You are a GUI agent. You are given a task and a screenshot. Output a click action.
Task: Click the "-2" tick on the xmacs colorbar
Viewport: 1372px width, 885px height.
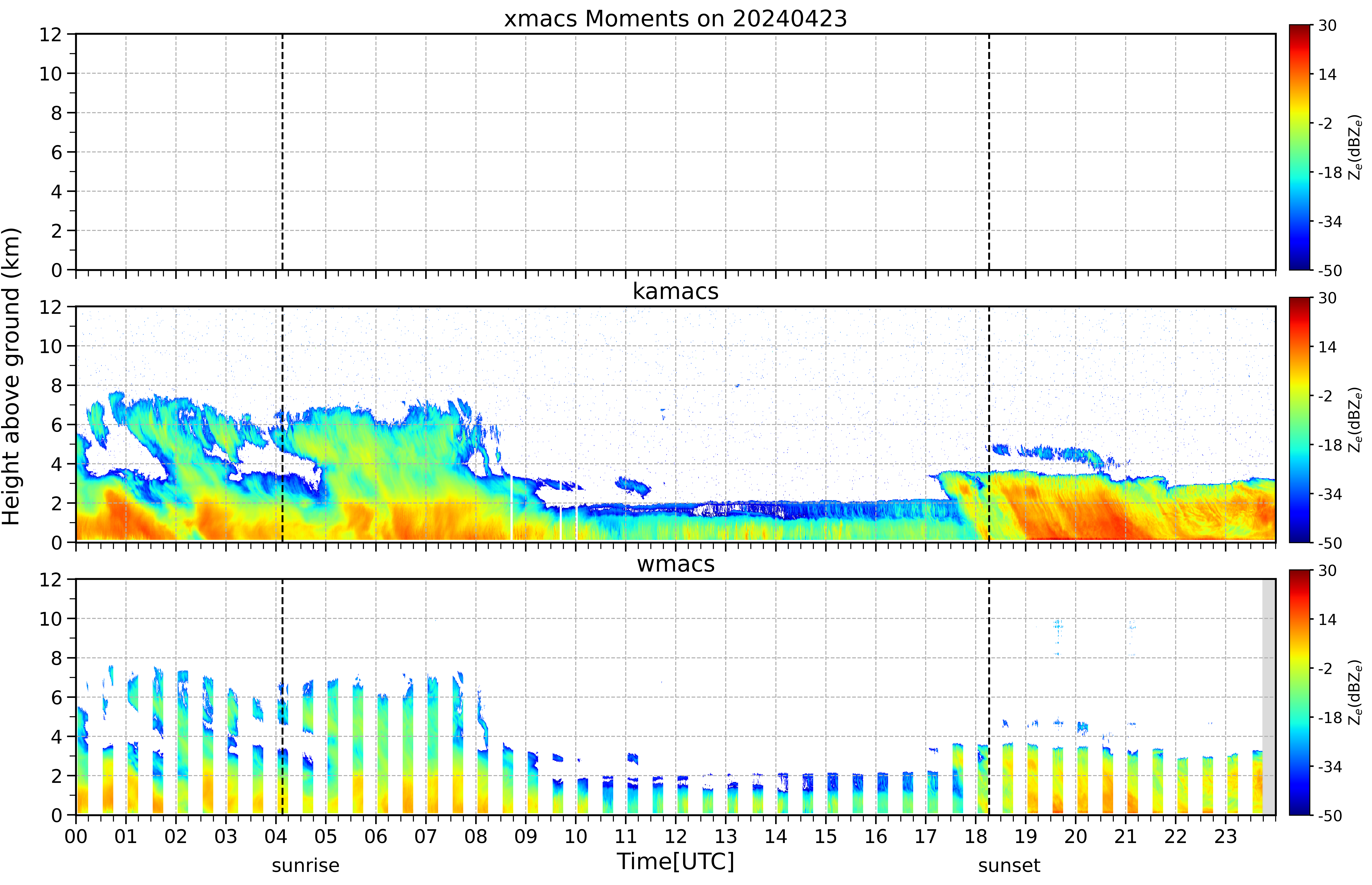pyautogui.click(x=1325, y=124)
